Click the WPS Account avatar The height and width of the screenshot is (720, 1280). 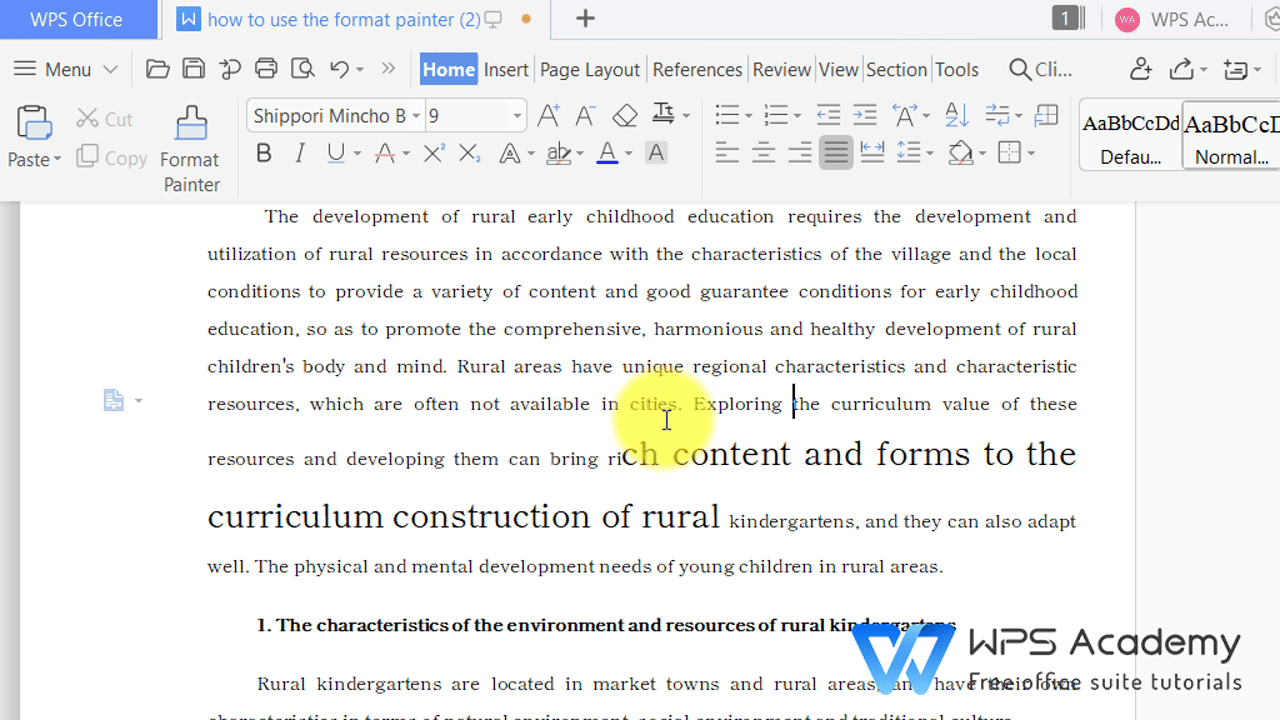pos(1126,19)
